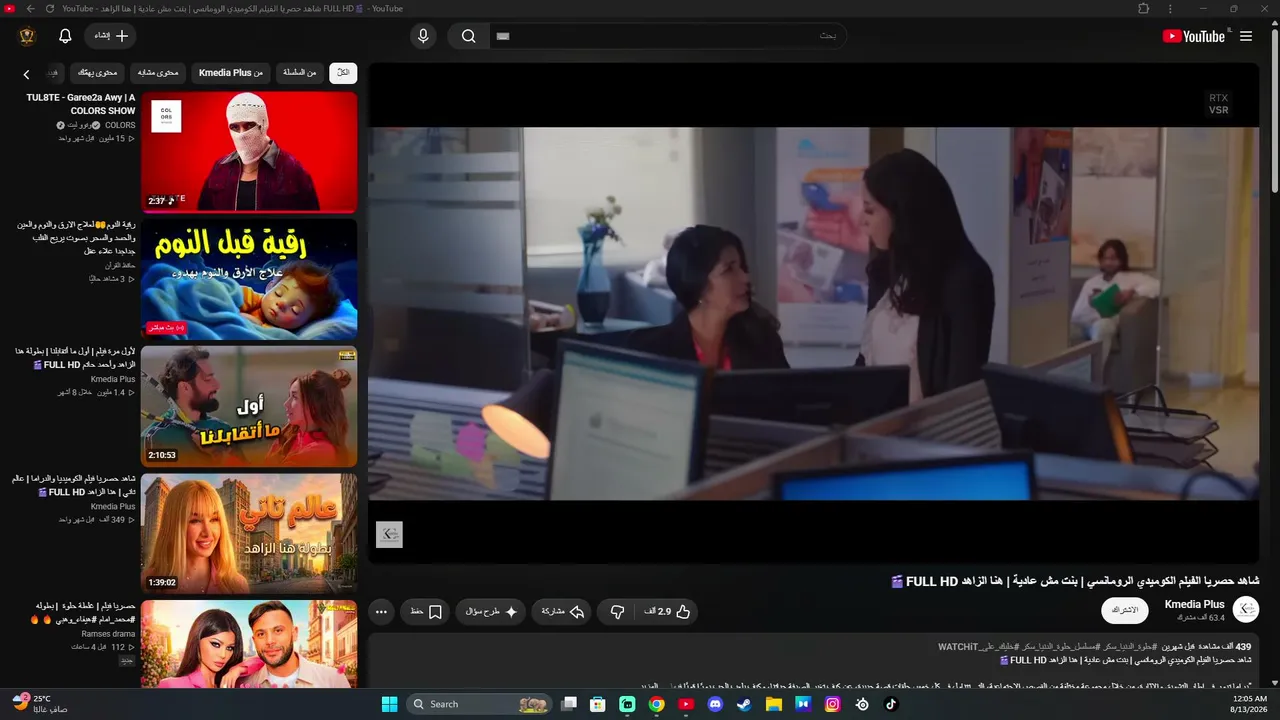Image resolution: width=1280 pixels, height=720 pixels.
Task: Select the محتوى مشابه filter chip
Action: 158,72
